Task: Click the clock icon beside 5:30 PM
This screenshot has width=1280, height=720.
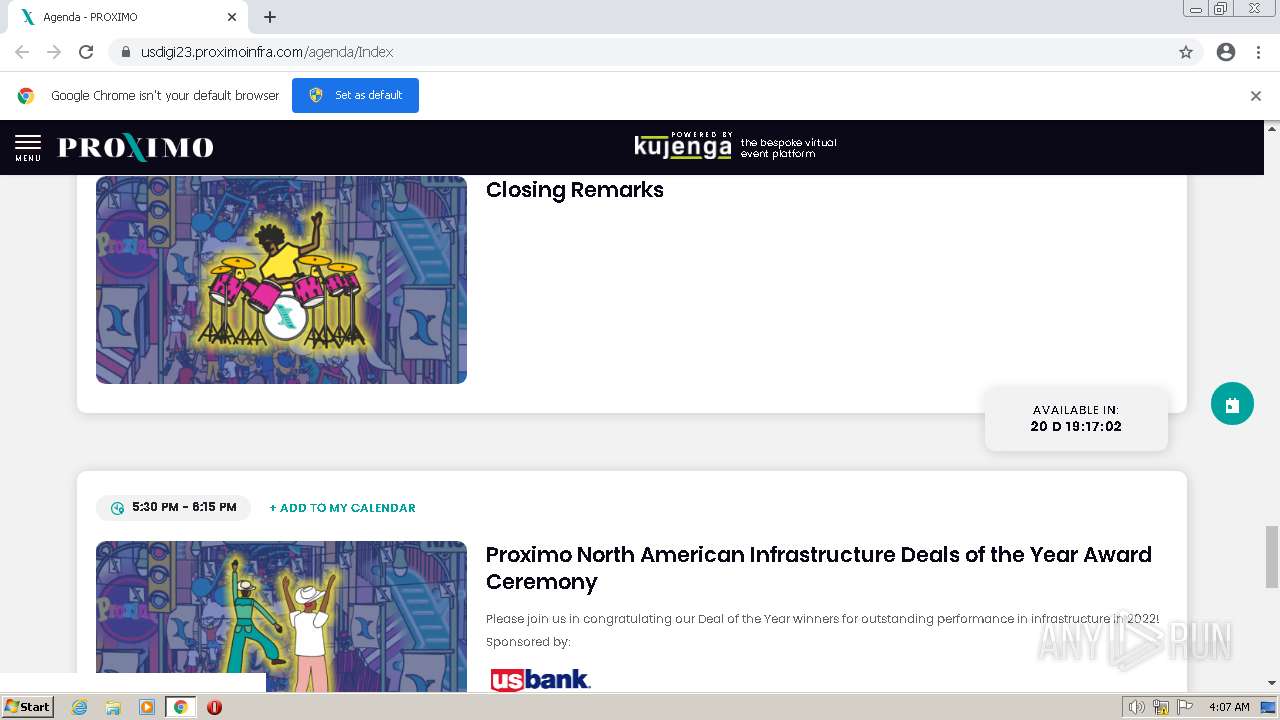Action: point(118,508)
